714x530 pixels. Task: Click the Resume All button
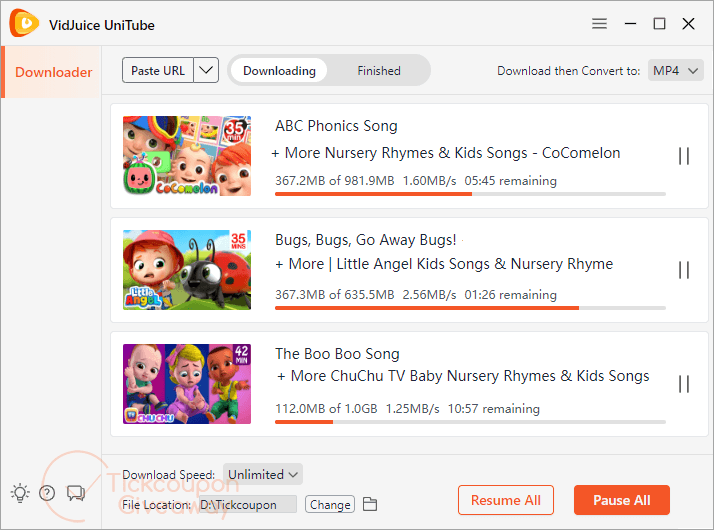tap(506, 500)
